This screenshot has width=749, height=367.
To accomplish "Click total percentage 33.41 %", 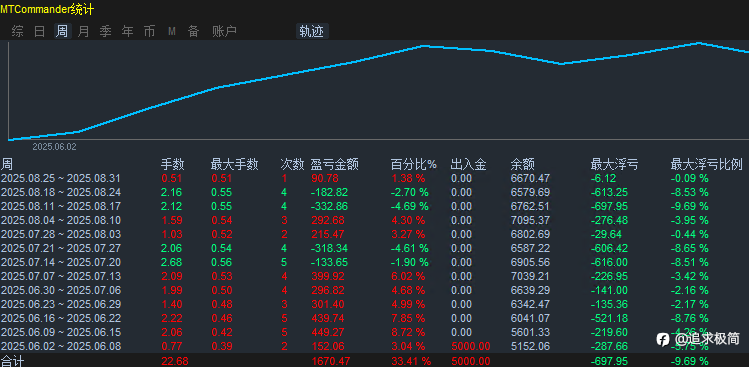I will point(411,361).
